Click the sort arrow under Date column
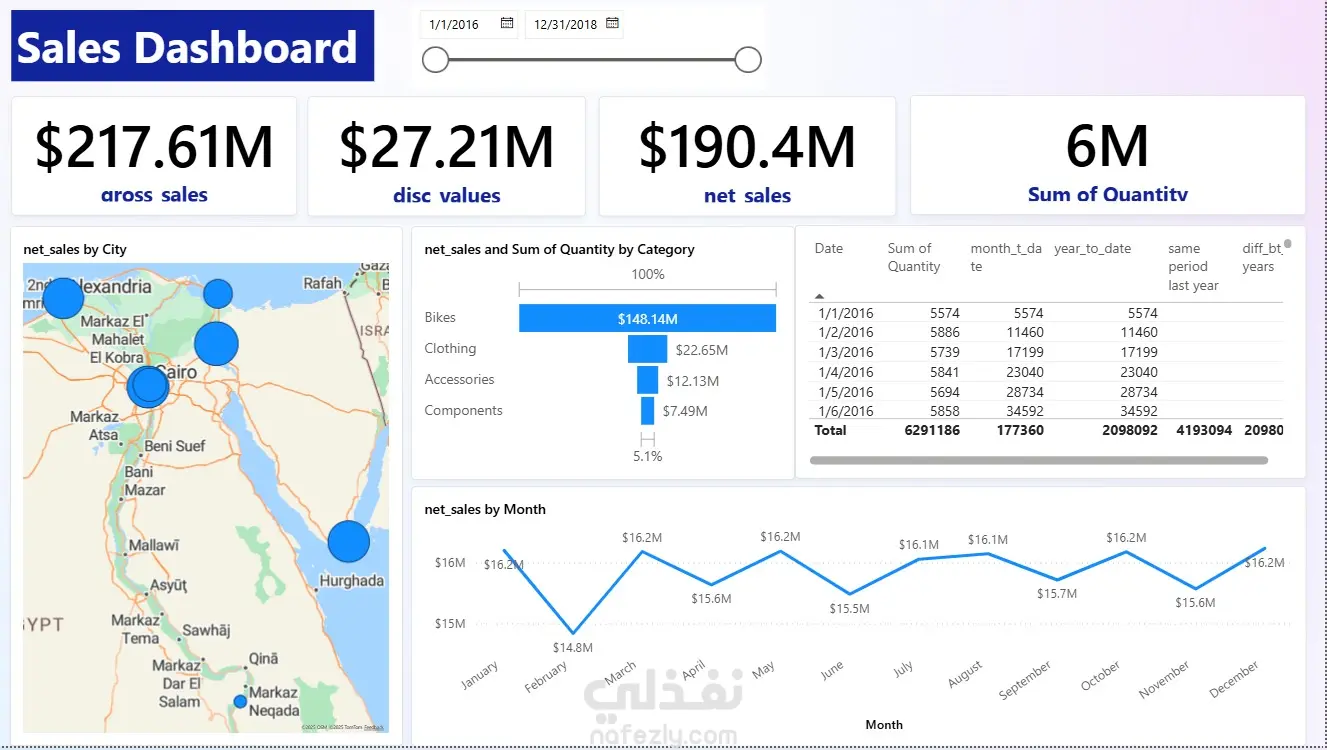Viewport: 1327px width, 750px height. pos(820,296)
